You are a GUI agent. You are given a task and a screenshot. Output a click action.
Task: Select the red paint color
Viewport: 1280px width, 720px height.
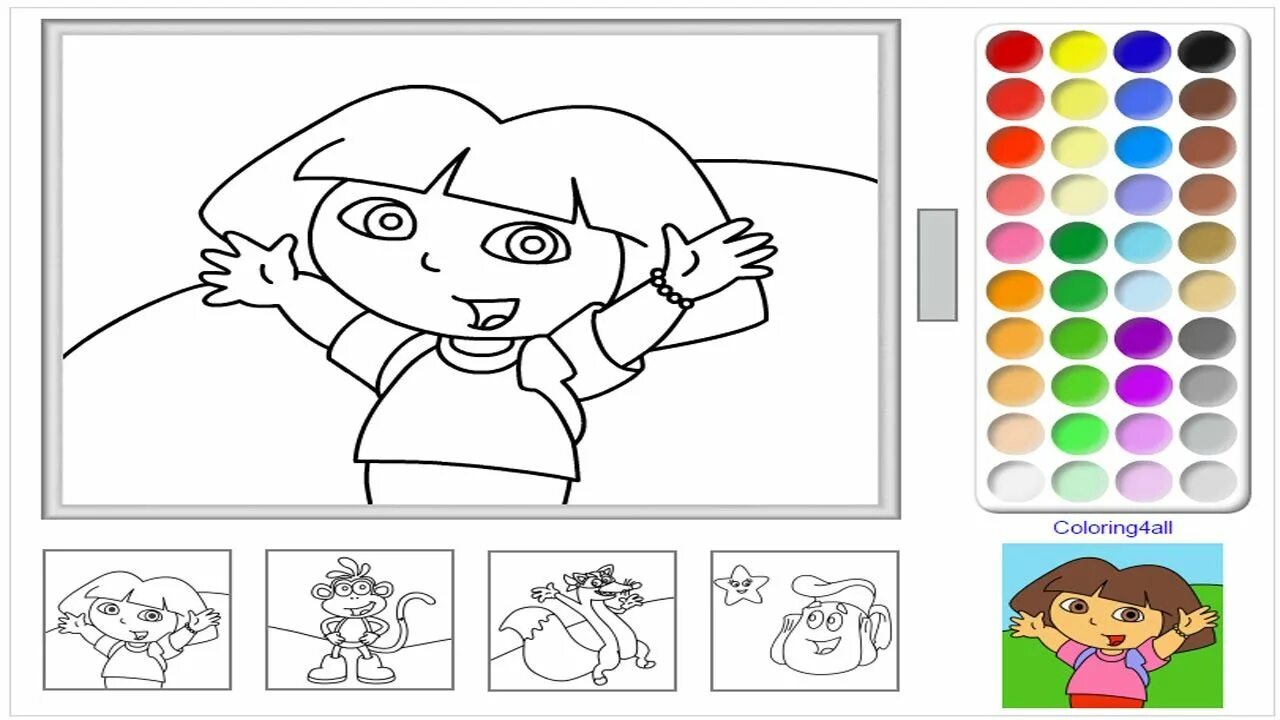[x=1014, y=51]
